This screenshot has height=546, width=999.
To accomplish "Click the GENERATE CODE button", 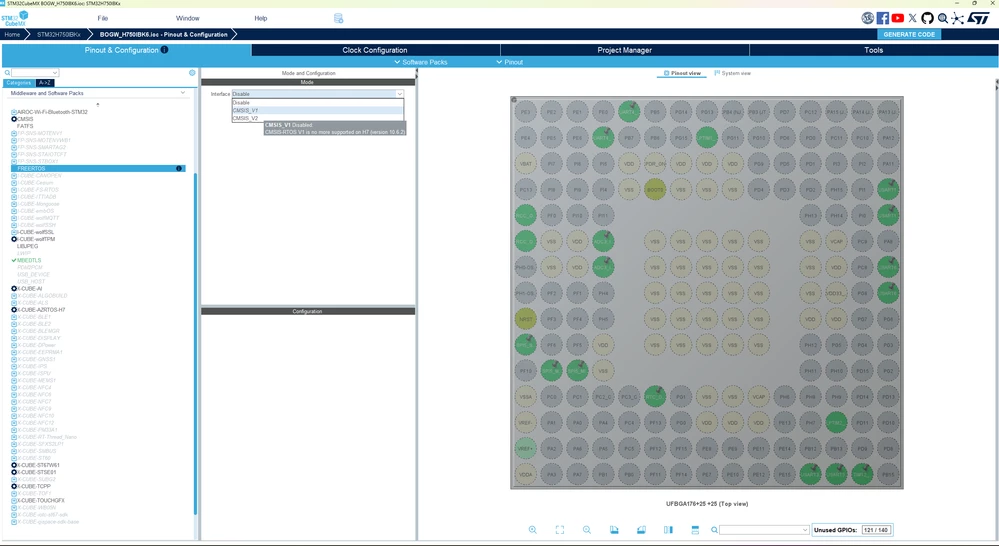I will pyautogui.click(x=909, y=34).
